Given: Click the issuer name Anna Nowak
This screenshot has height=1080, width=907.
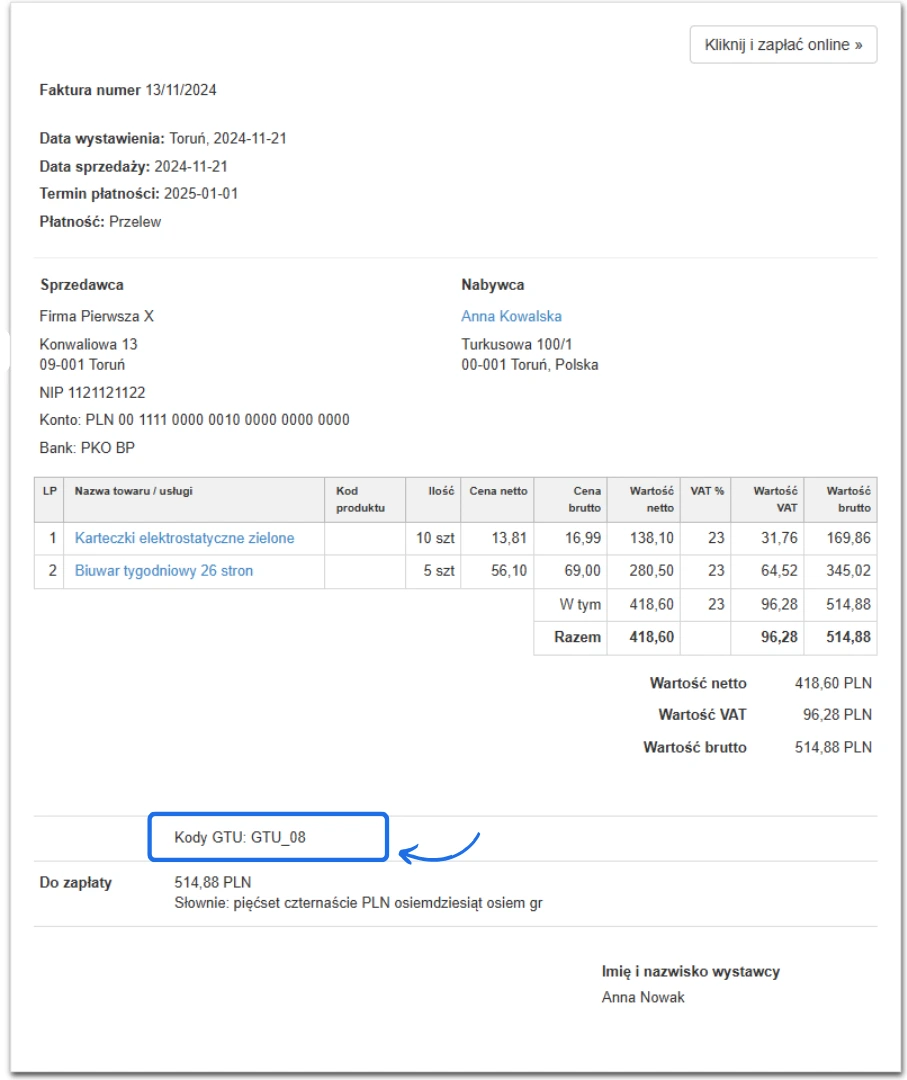Looking at the screenshot, I should click(643, 997).
